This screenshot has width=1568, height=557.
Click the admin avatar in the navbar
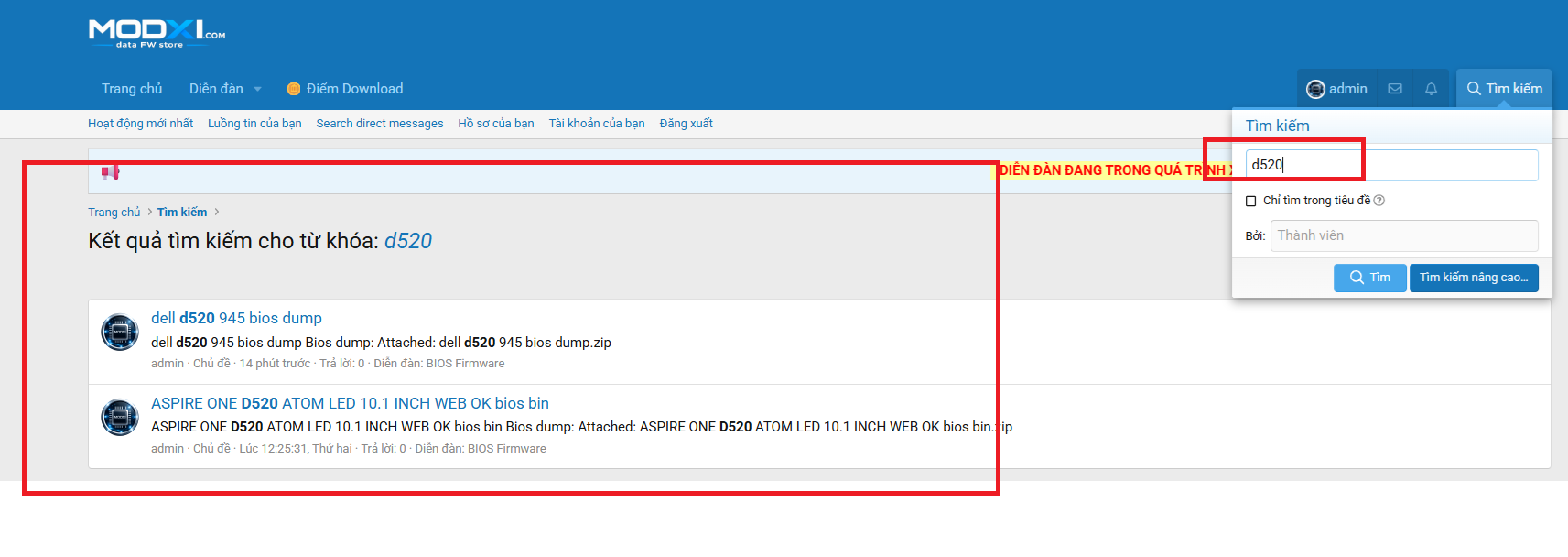coord(1315,89)
